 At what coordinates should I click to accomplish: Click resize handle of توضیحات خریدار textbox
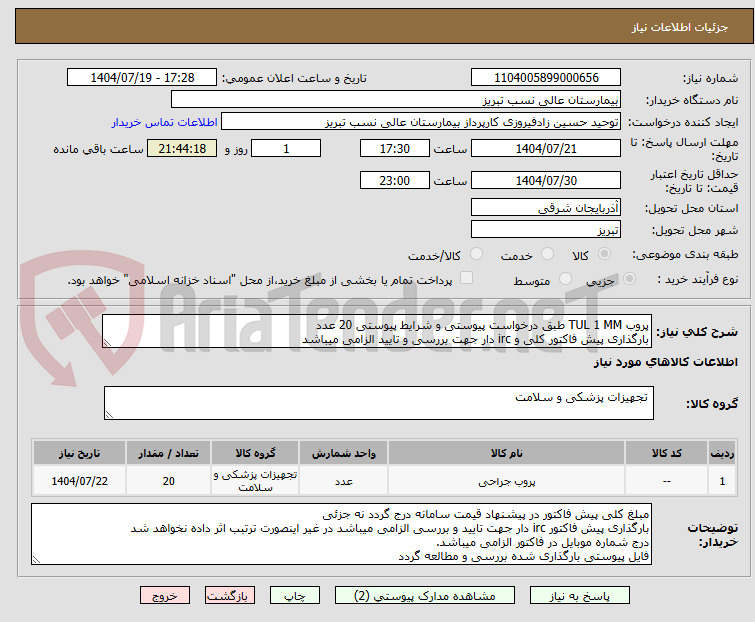click(36, 560)
